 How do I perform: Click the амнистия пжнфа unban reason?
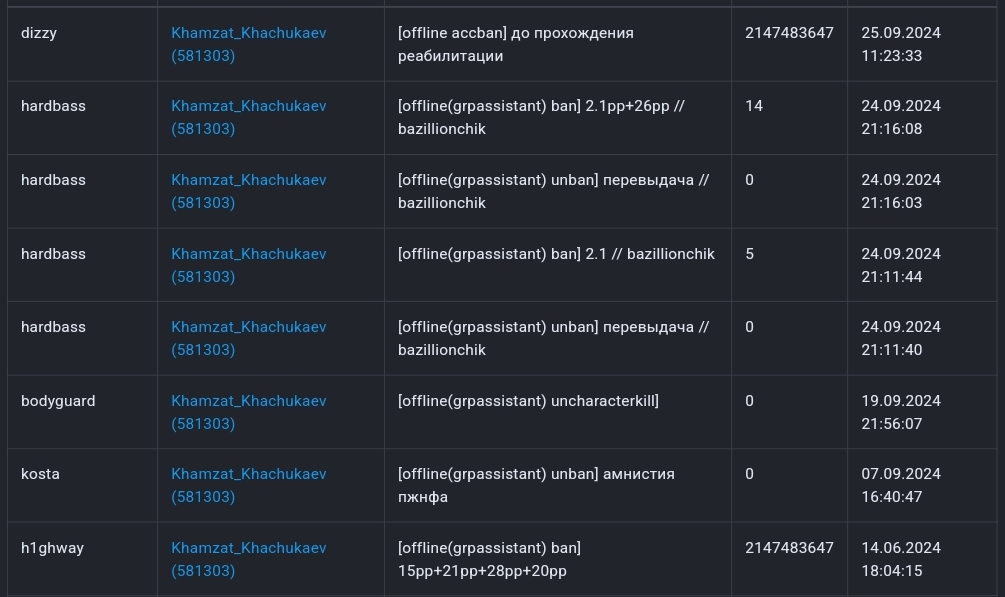point(535,485)
